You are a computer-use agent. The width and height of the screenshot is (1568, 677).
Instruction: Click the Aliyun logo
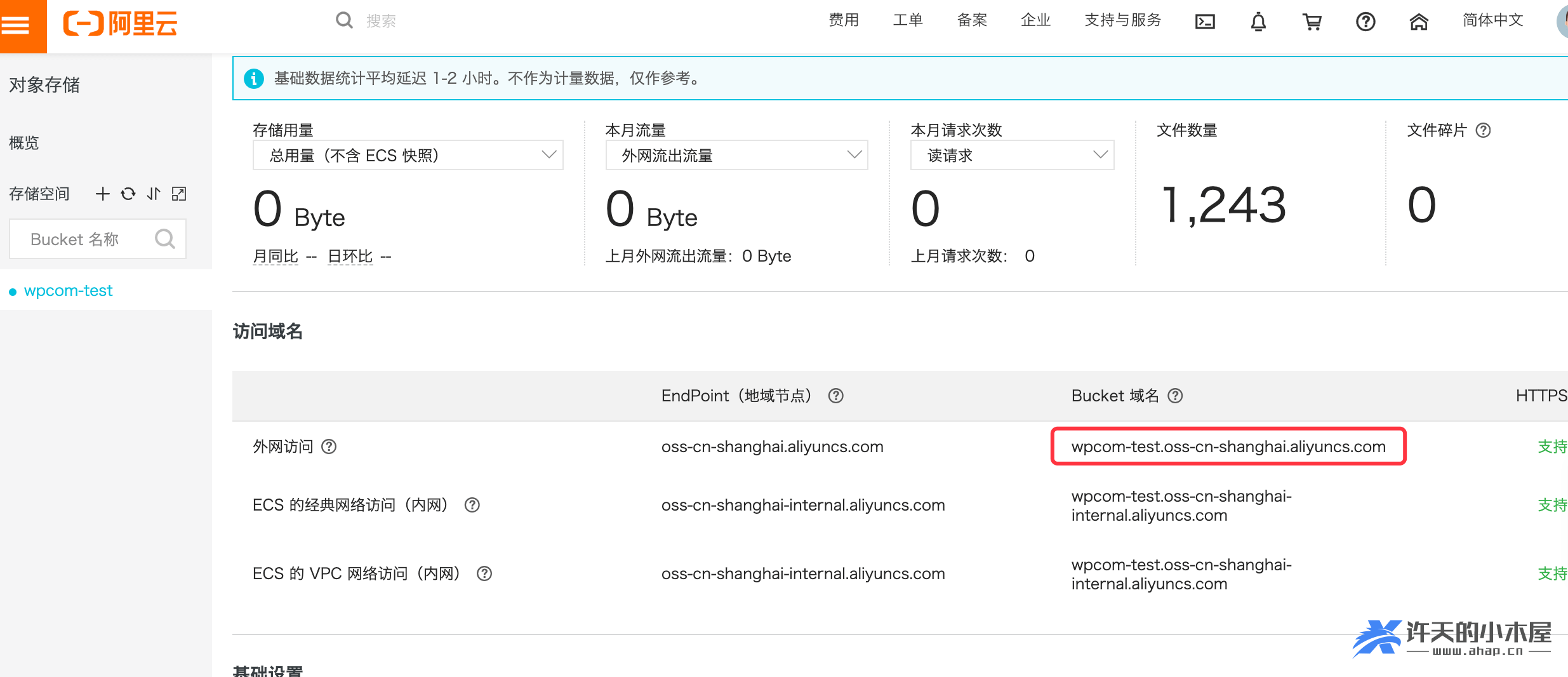coord(120,23)
